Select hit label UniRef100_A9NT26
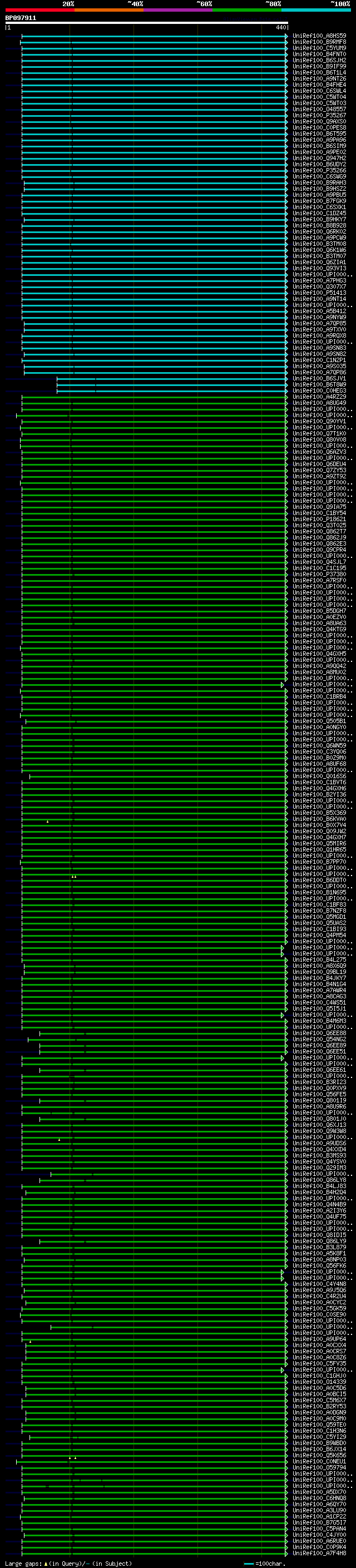The image size is (356, 1568). point(319,78)
